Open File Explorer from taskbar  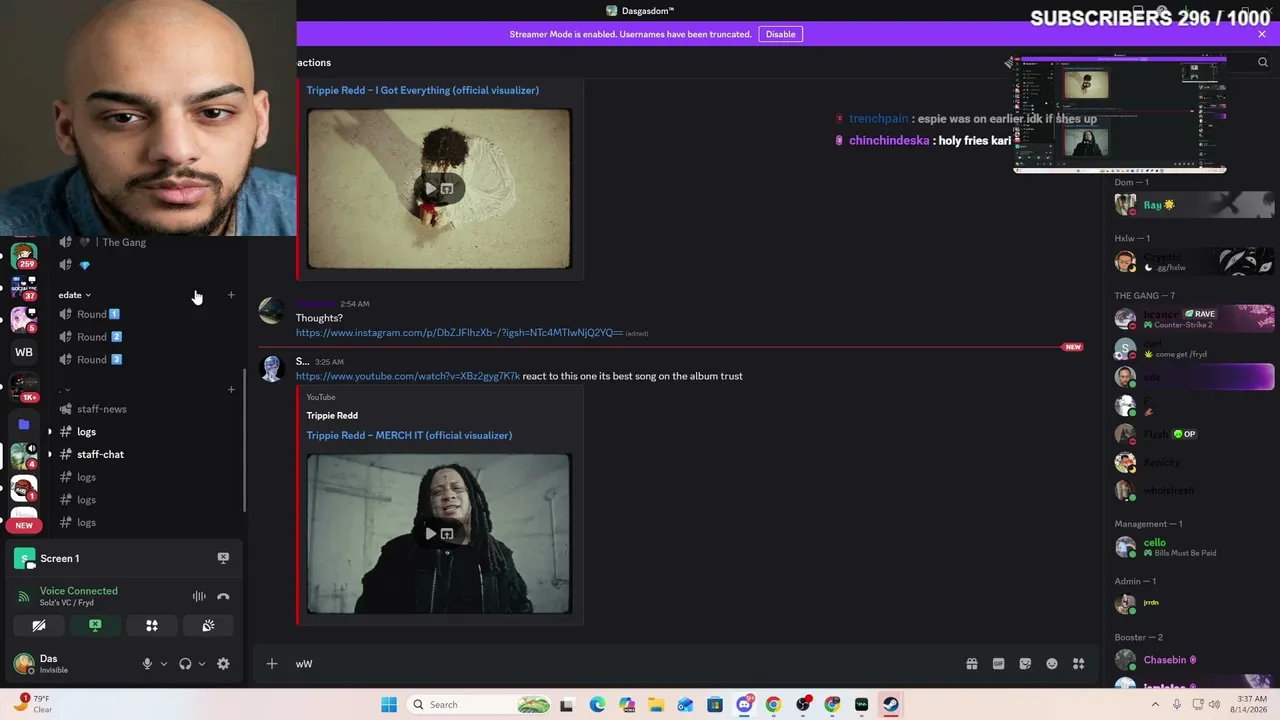(656, 705)
